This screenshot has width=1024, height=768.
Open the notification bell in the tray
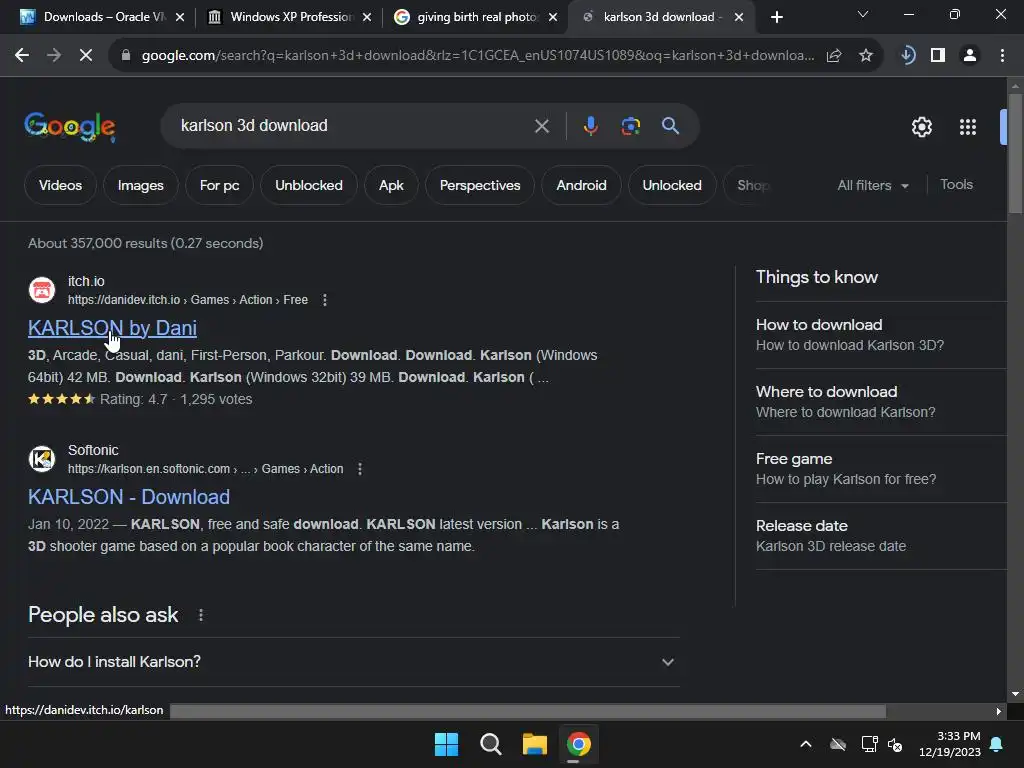point(997,744)
